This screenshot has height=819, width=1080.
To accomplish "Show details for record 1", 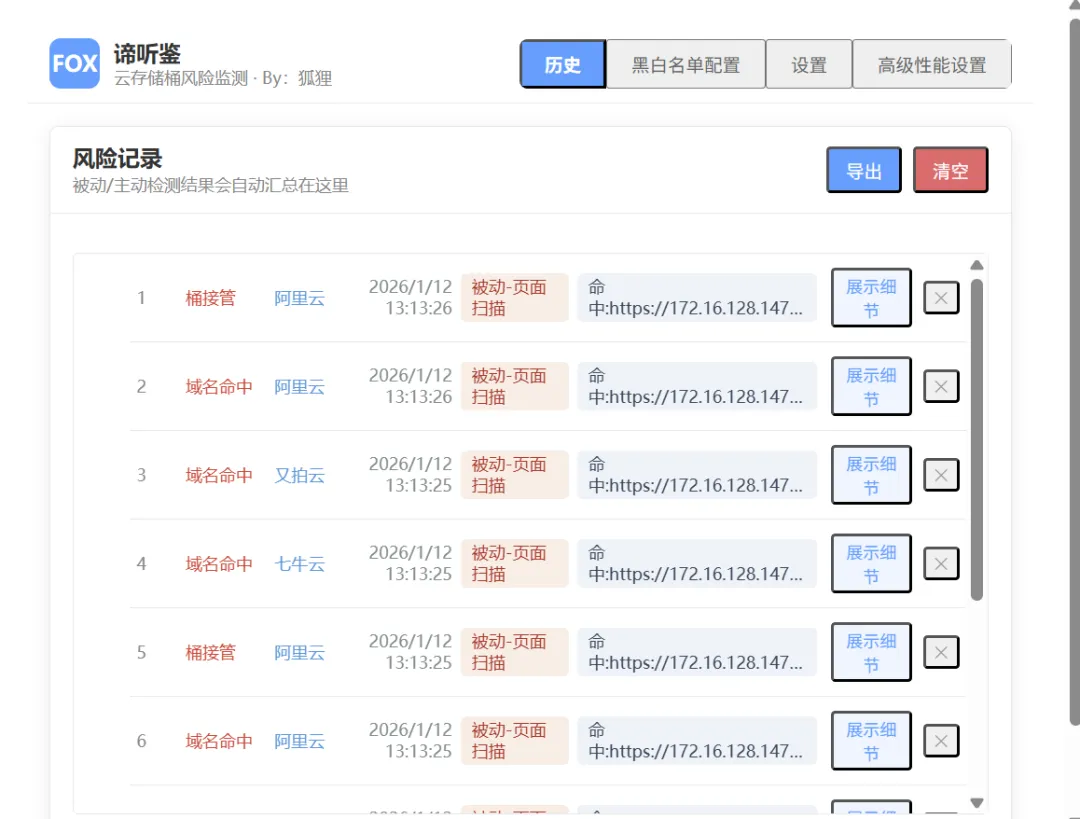I will (871, 298).
